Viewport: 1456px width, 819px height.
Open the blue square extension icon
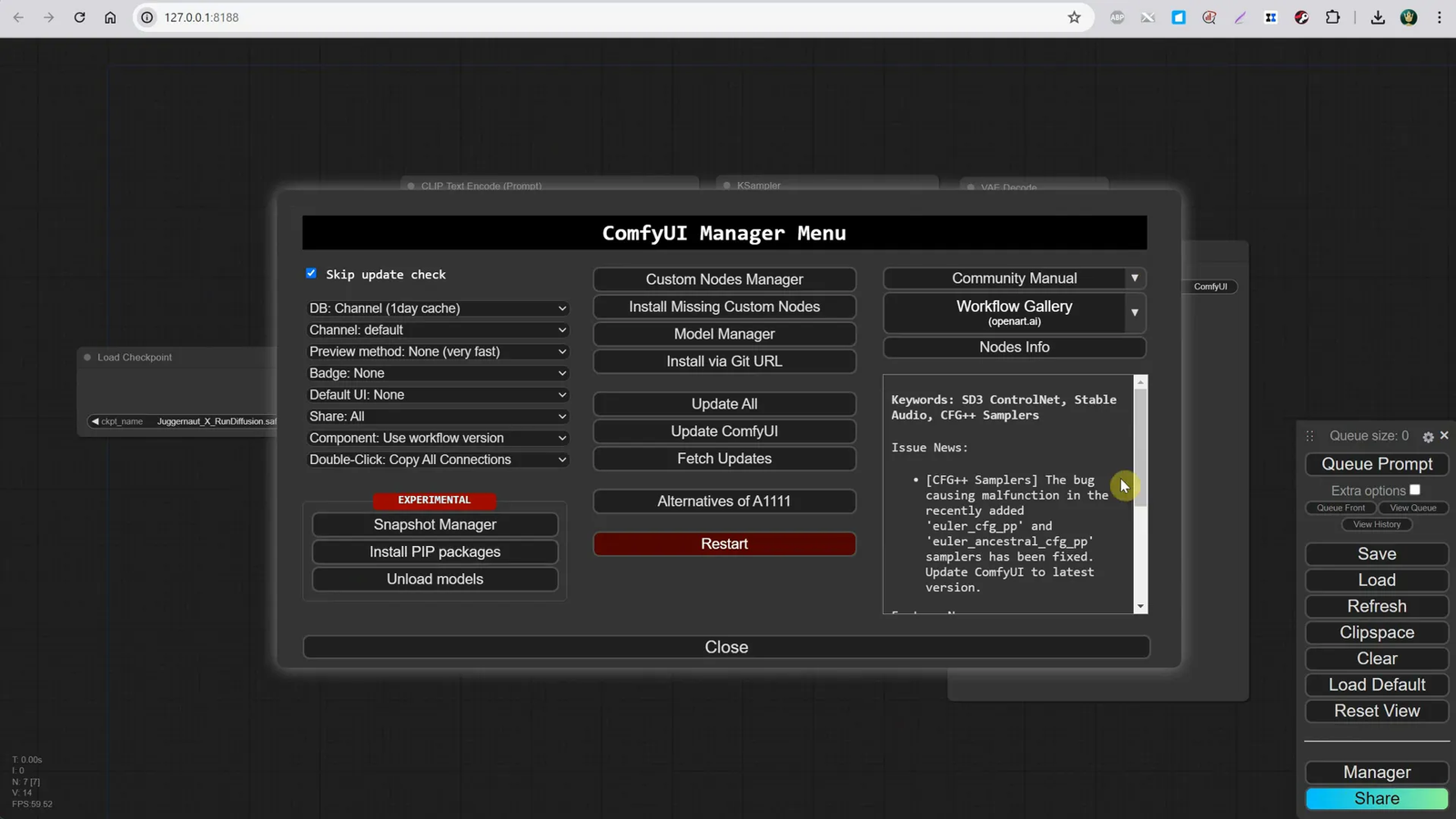(1178, 17)
